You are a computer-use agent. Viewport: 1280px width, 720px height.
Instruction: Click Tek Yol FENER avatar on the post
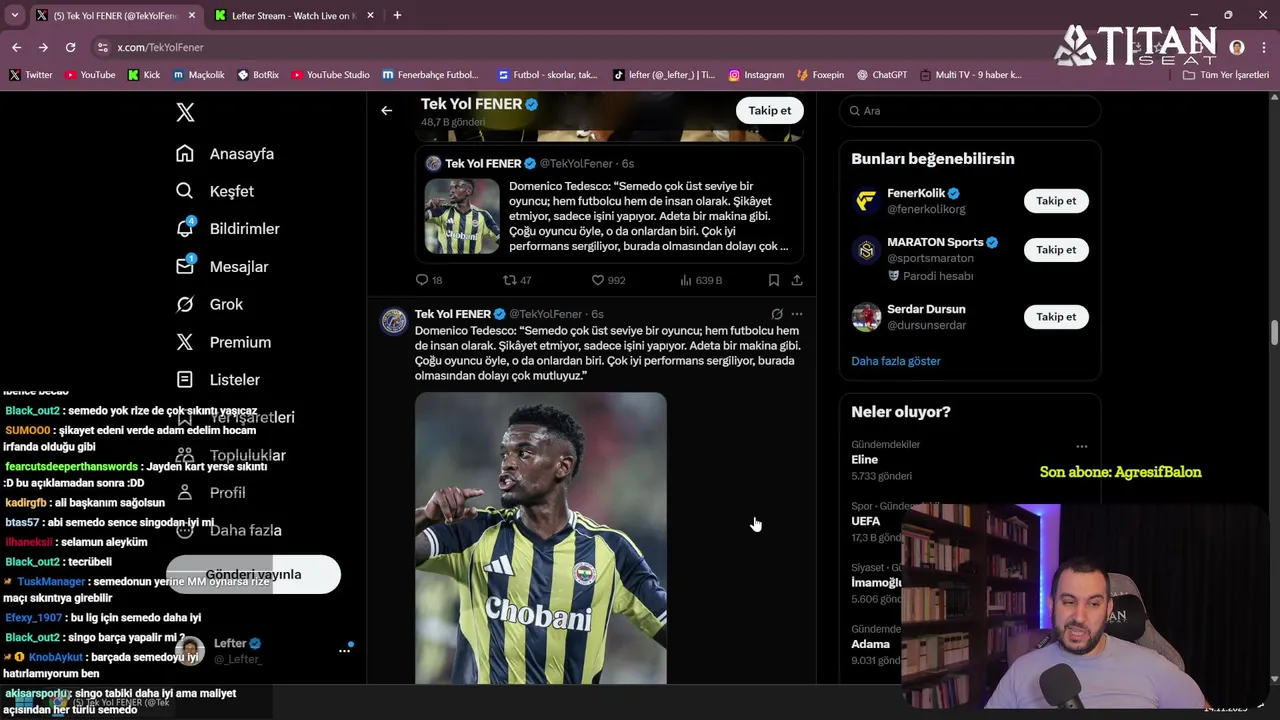(394, 321)
